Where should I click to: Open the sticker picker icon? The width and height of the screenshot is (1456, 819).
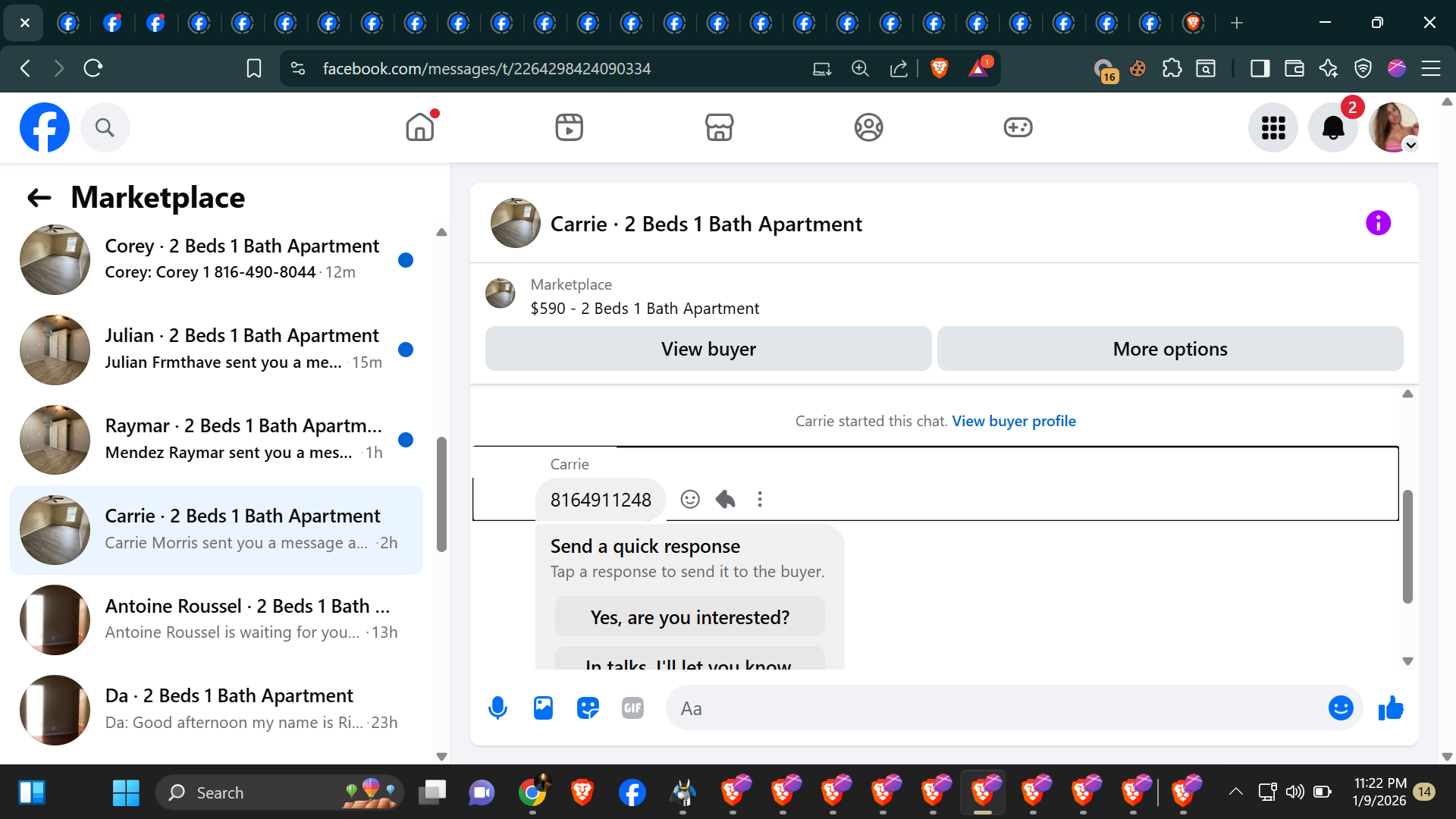click(x=588, y=708)
